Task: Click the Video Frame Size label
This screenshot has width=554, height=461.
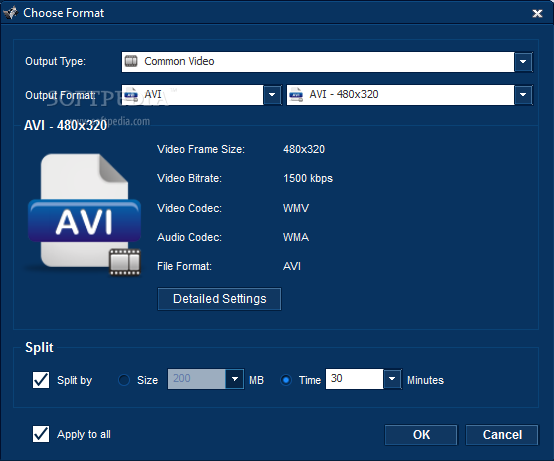Action: coord(201,149)
